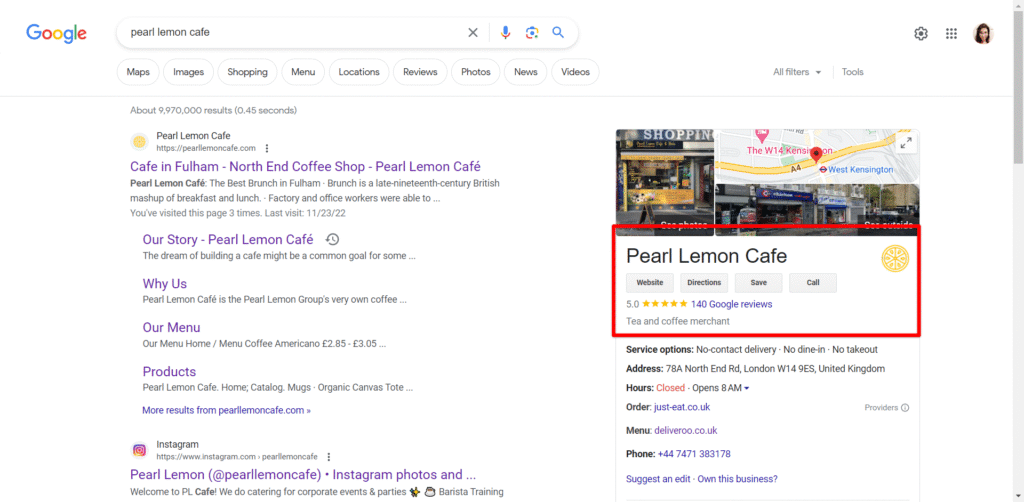The height and width of the screenshot is (502, 1024).
Task: Open Our Story - Pearl Lemon Café sitelink
Action: [x=228, y=240]
